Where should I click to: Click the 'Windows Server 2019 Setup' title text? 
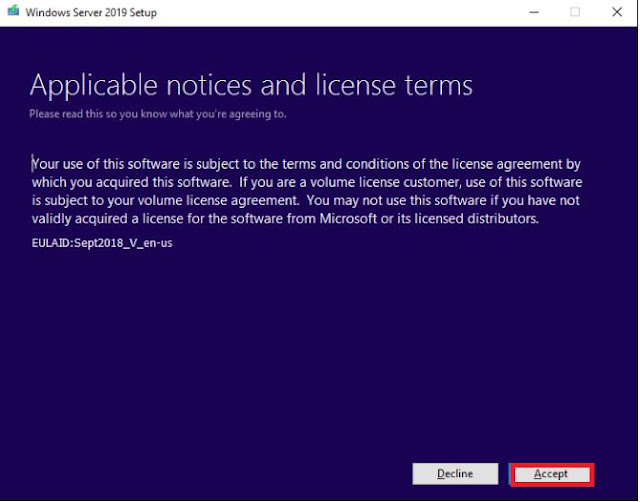(91, 12)
